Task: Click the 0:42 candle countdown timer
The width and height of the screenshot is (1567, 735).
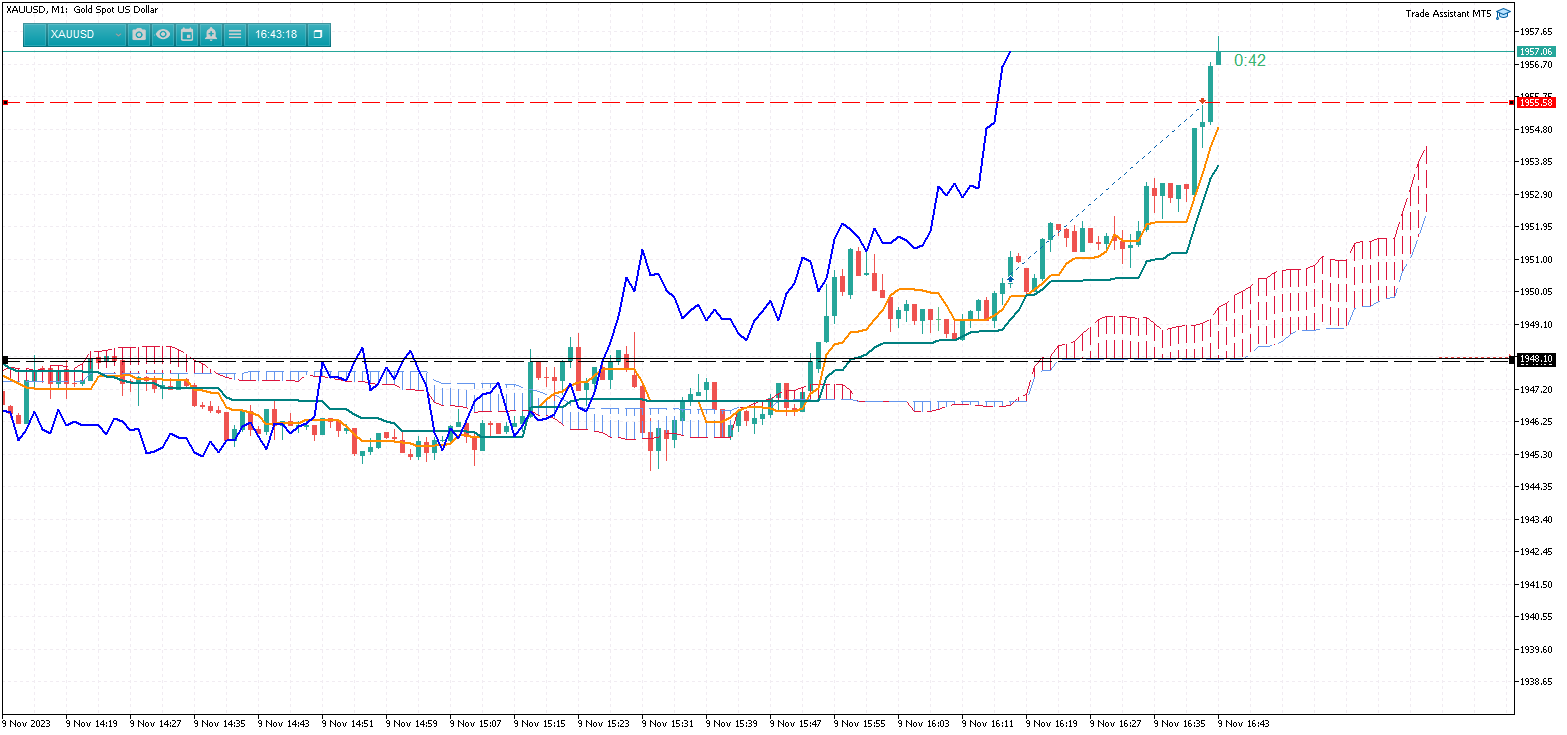Action: pos(1250,60)
